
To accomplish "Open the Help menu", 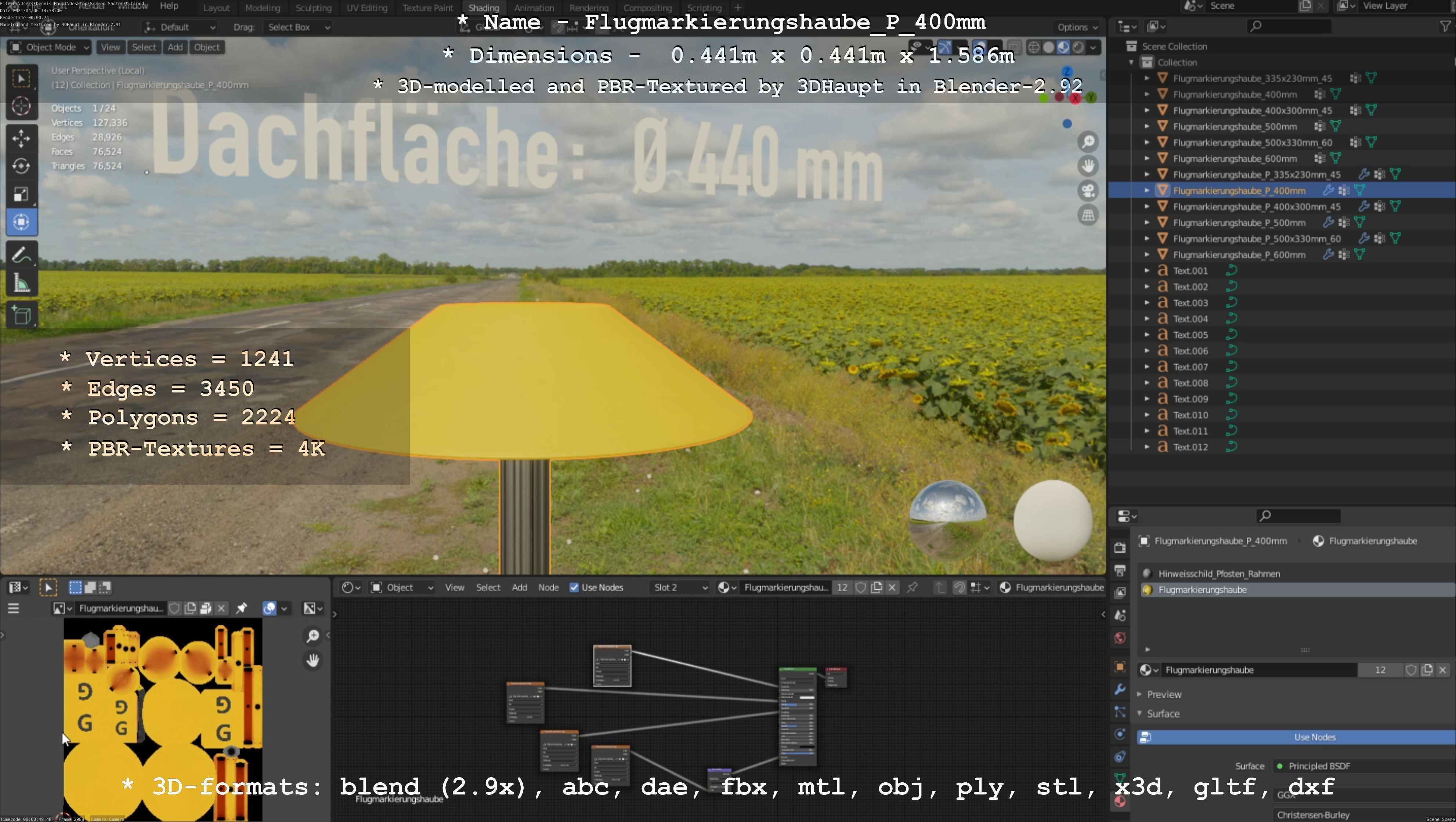I will (x=169, y=6).
